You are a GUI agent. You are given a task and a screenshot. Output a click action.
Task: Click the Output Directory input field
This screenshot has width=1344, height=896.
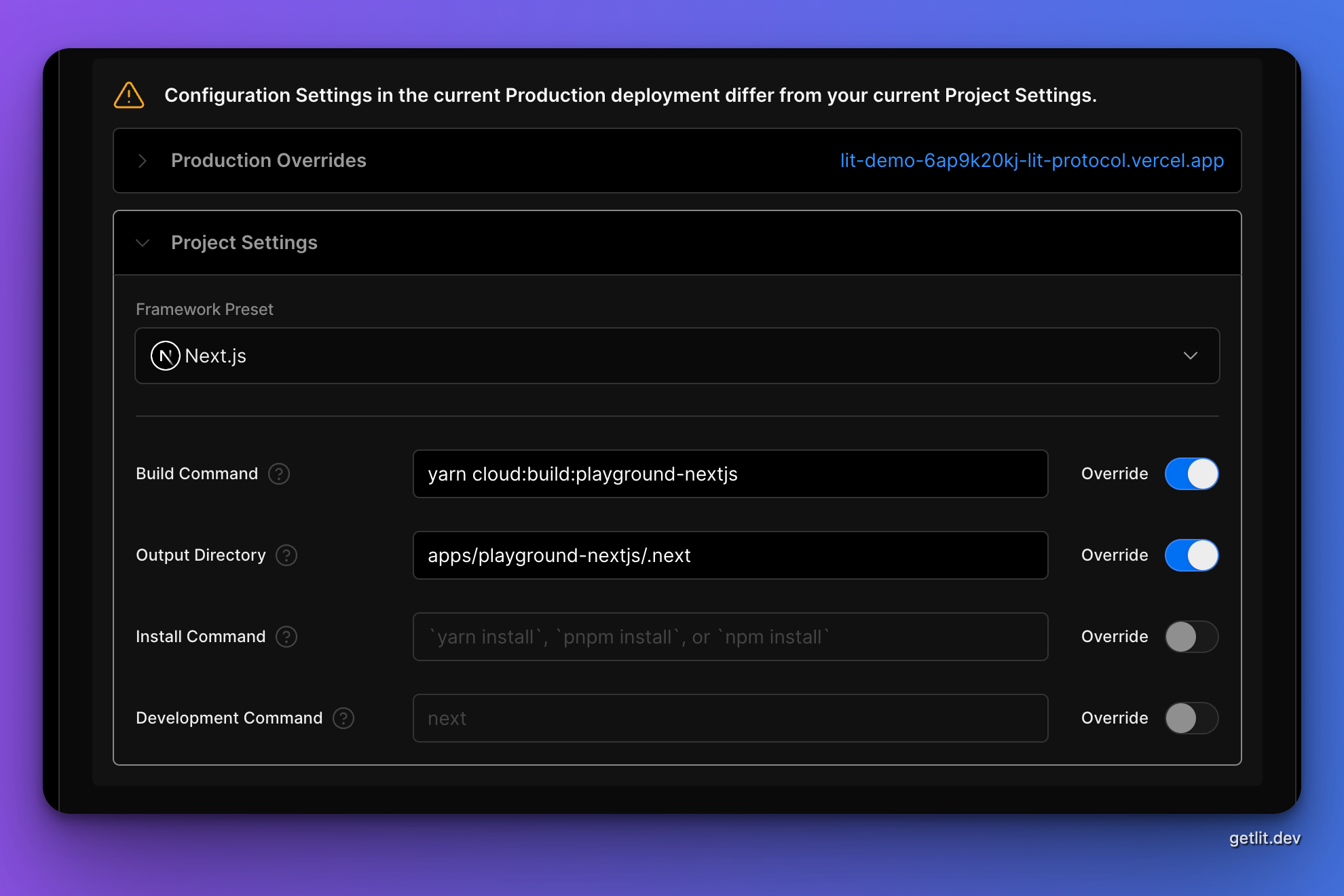(730, 555)
